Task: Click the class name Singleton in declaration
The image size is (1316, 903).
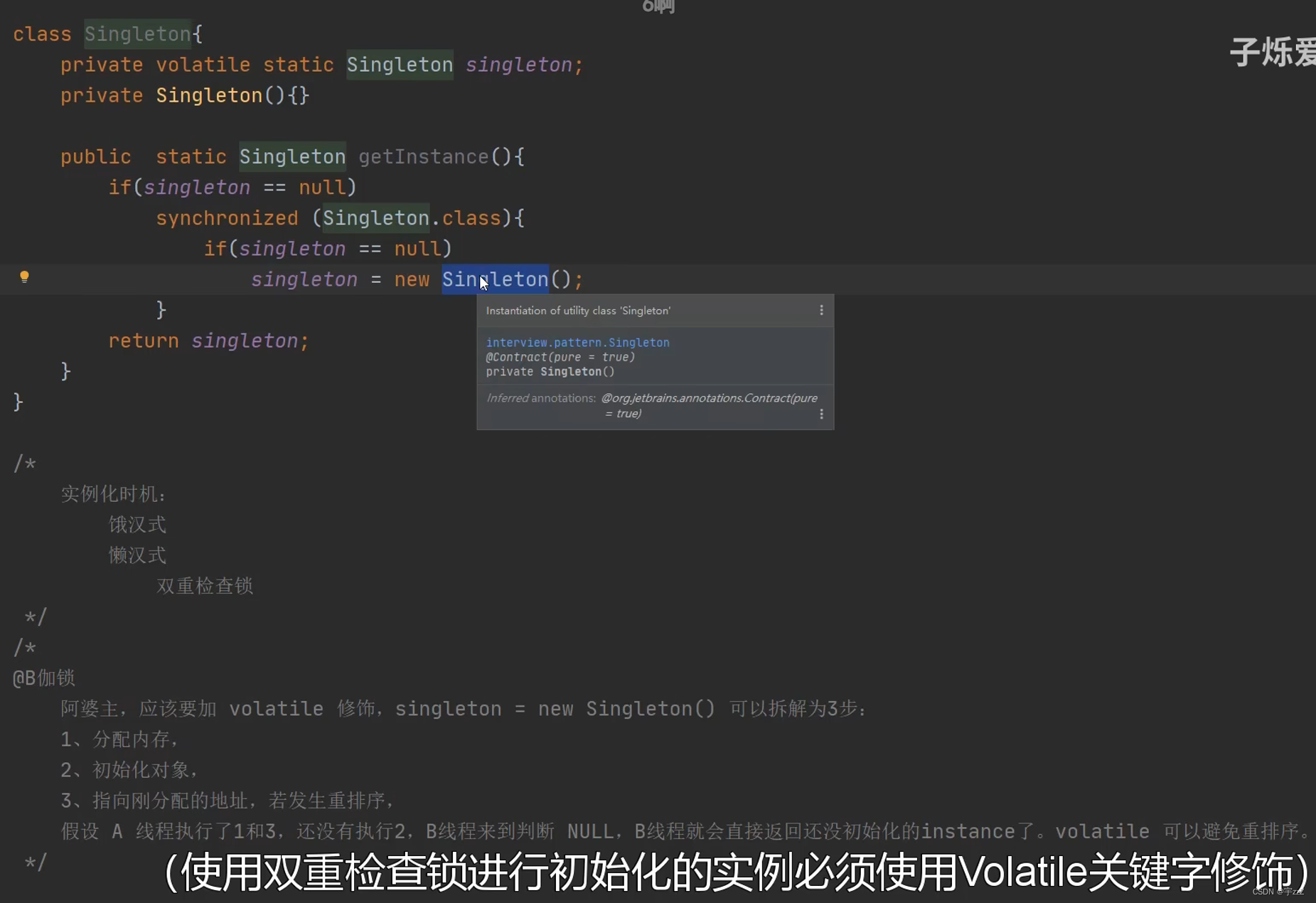Action: pyautogui.click(x=137, y=34)
